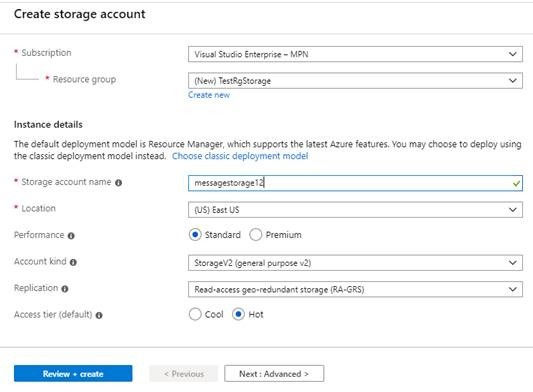Go to Next: Advanced step
The image size is (533, 392).
pos(274,374)
